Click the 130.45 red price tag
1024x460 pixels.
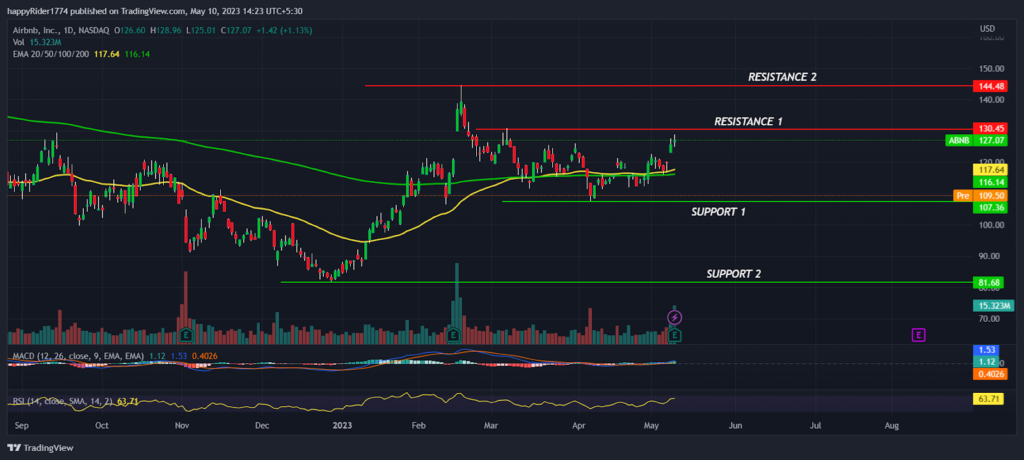coord(989,129)
